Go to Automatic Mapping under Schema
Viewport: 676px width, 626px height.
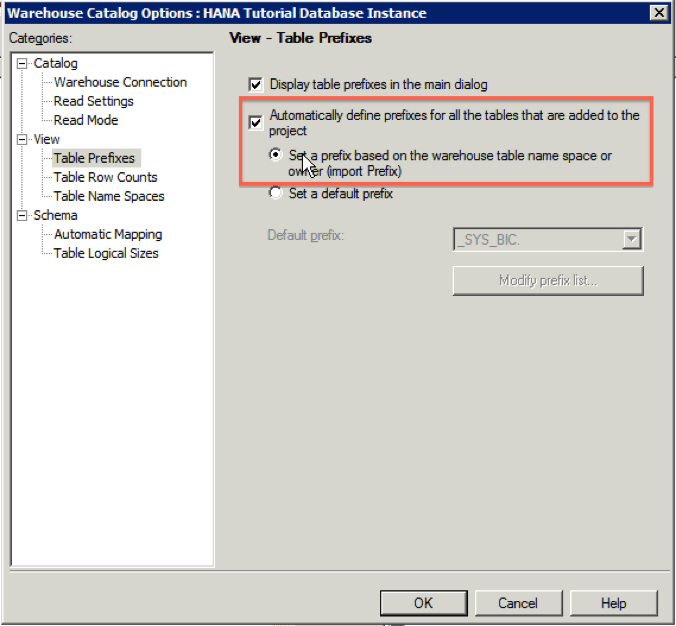coord(108,234)
